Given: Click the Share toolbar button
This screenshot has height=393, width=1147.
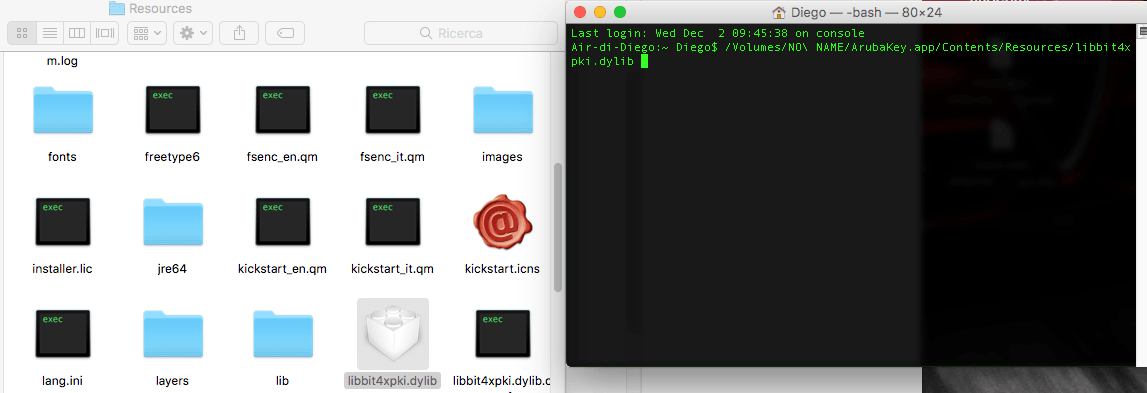Looking at the screenshot, I should coord(238,33).
